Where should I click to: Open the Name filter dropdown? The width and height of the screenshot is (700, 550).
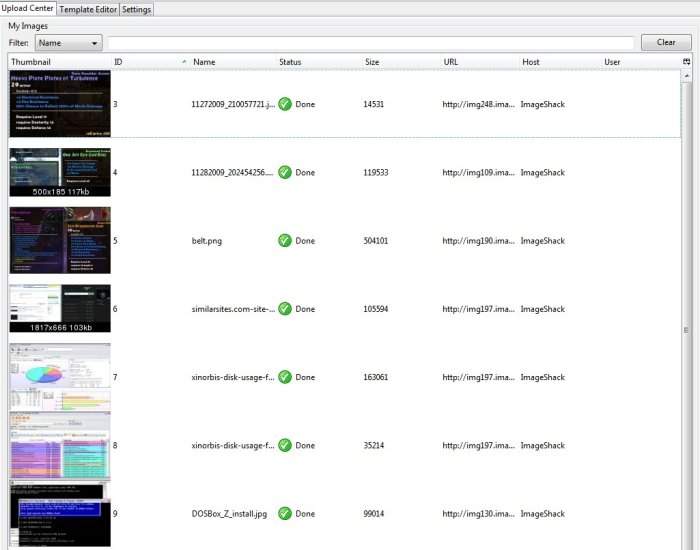68,43
